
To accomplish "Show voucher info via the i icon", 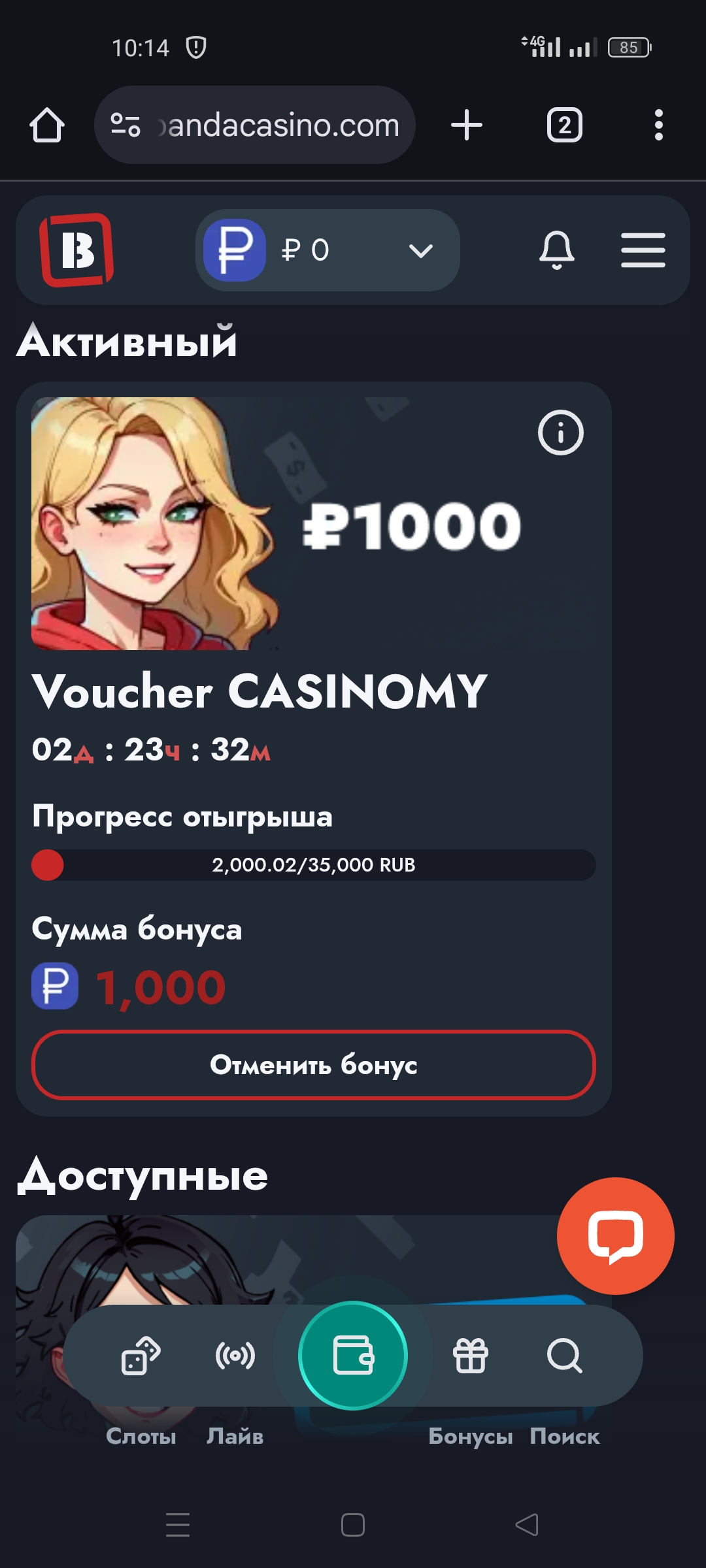I will click(x=560, y=433).
